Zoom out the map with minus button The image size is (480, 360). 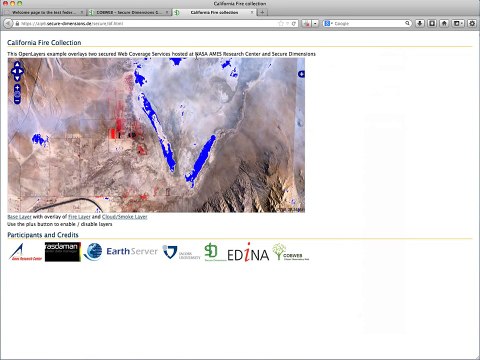[17, 101]
